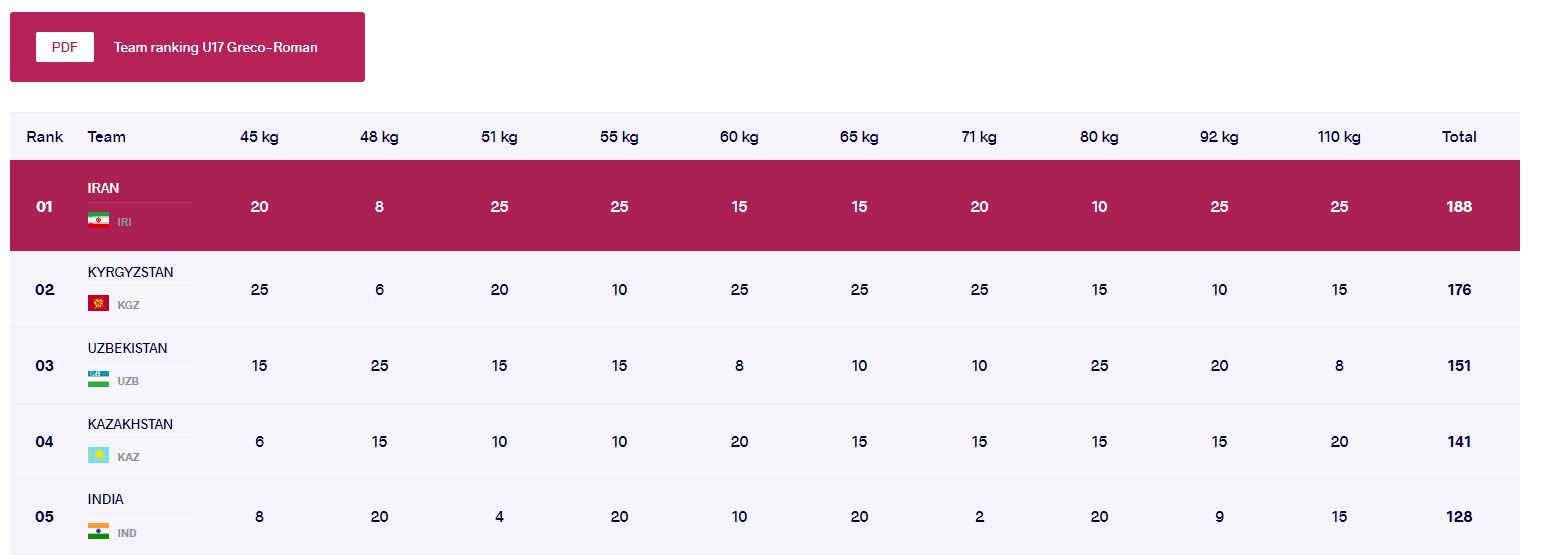The width and height of the screenshot is (1554, 555).
Task: Click the India flag icon
Action: tap(98, 532)
